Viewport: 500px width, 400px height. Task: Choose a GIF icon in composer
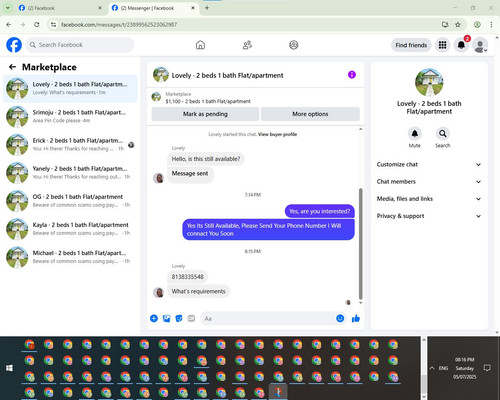pyautogui.click(x=191, y=318)
